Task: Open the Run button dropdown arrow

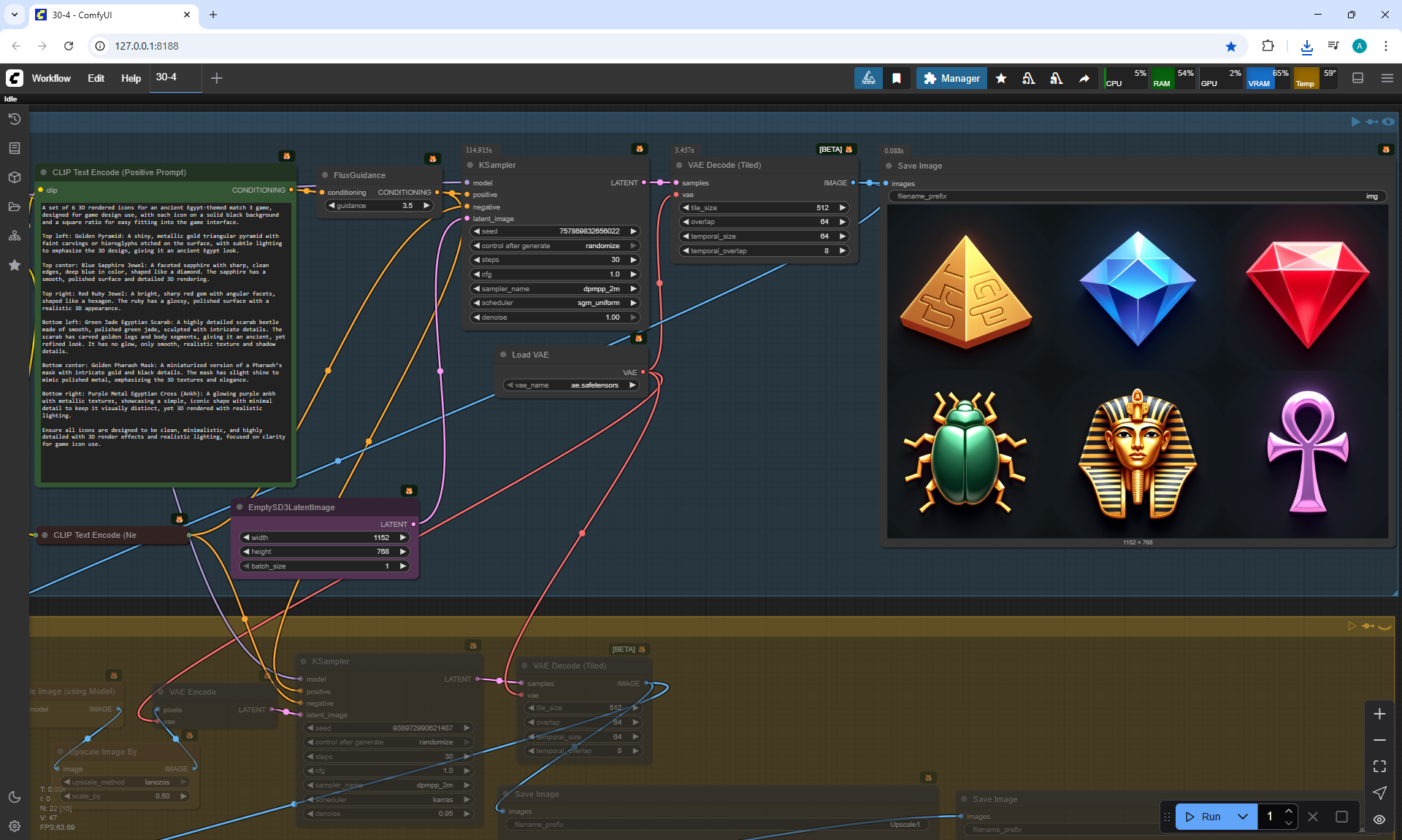Action: click(1243, 817)
